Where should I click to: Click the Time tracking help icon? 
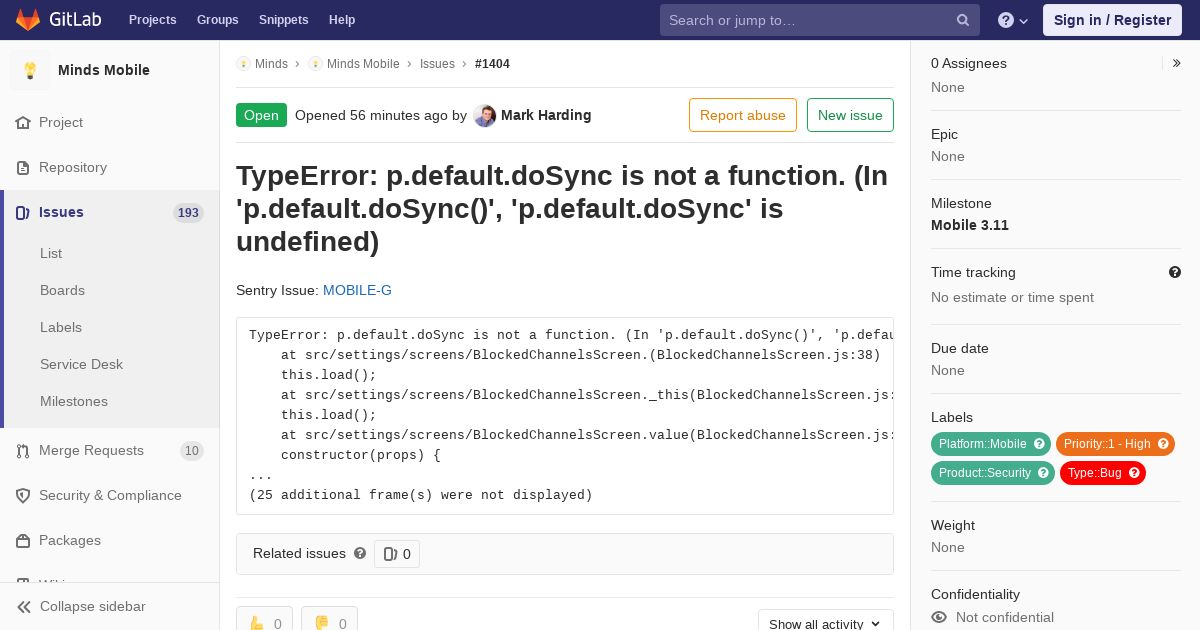(1175, 272)
